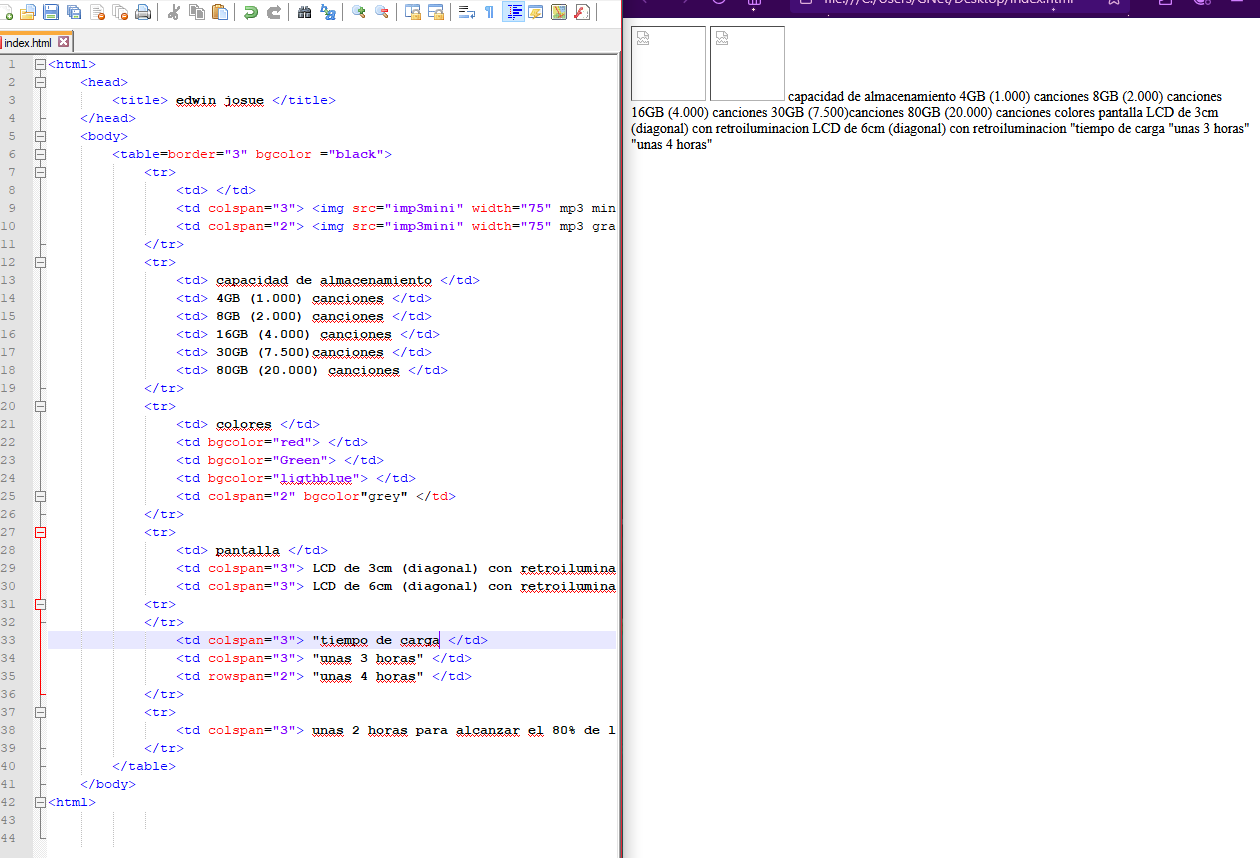
Task: Undo the last edit with green arrow
Action: pyautogui.click(x=251, y=13)
